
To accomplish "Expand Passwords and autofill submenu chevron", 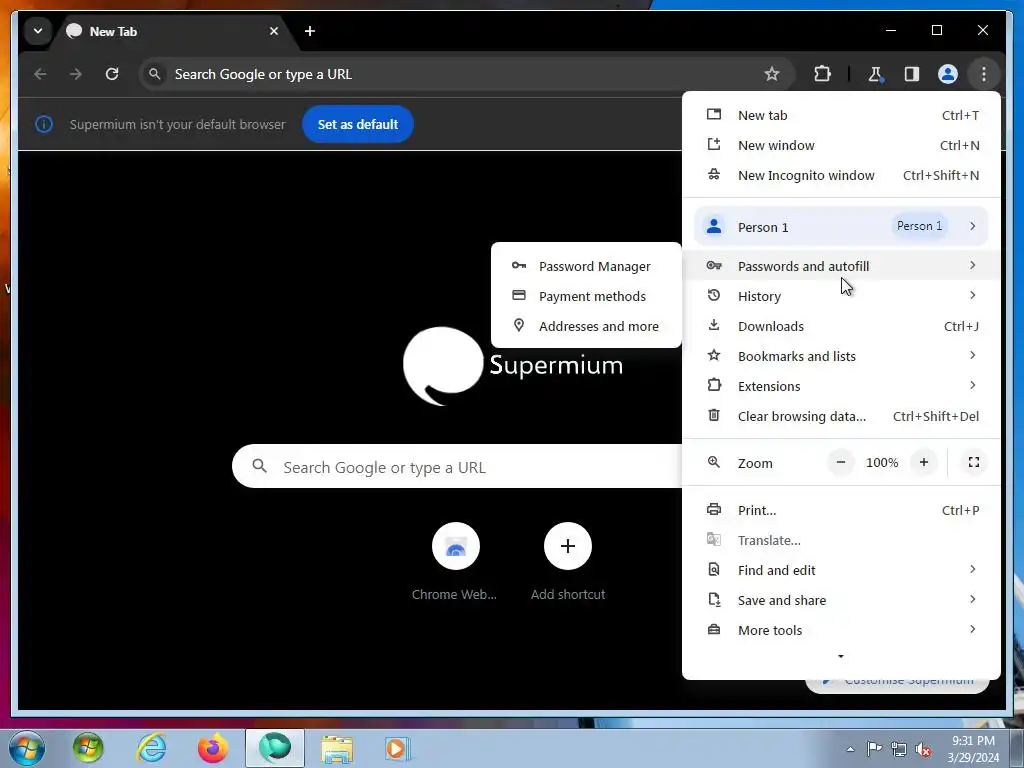I will (x=972, y=265).
